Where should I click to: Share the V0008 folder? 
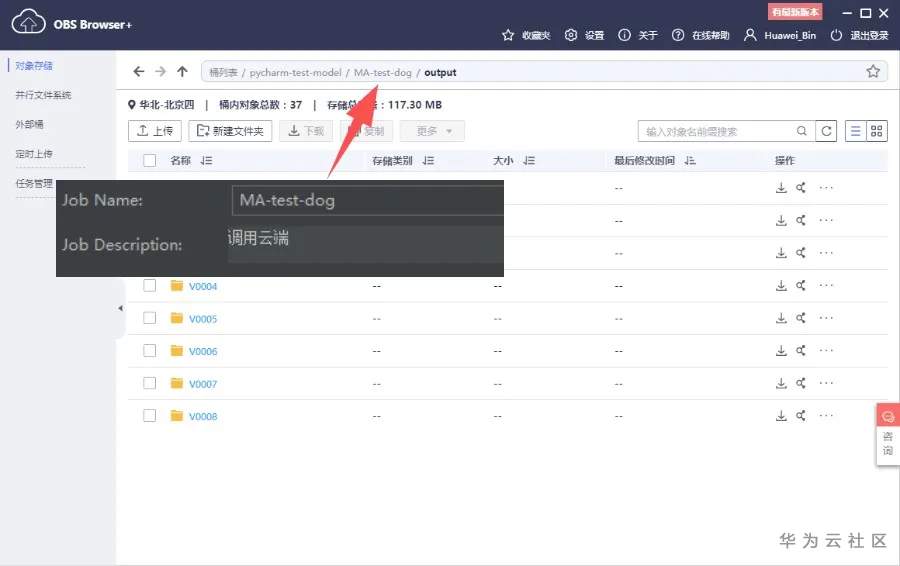click(801, 416)
